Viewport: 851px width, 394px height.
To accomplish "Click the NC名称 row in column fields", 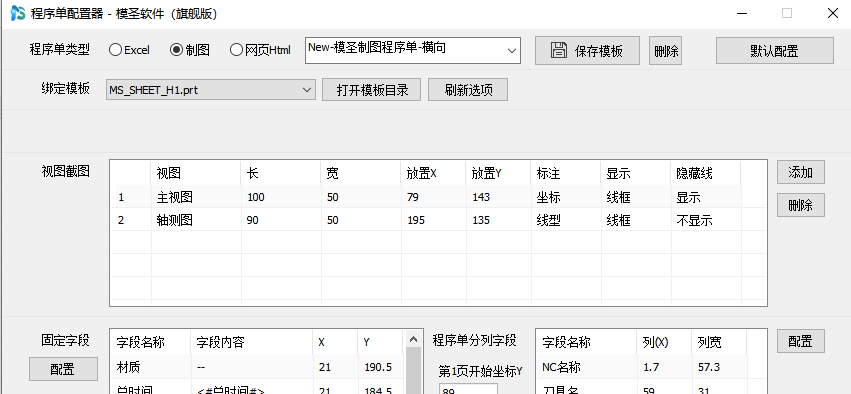I will [x=650, y=367].
